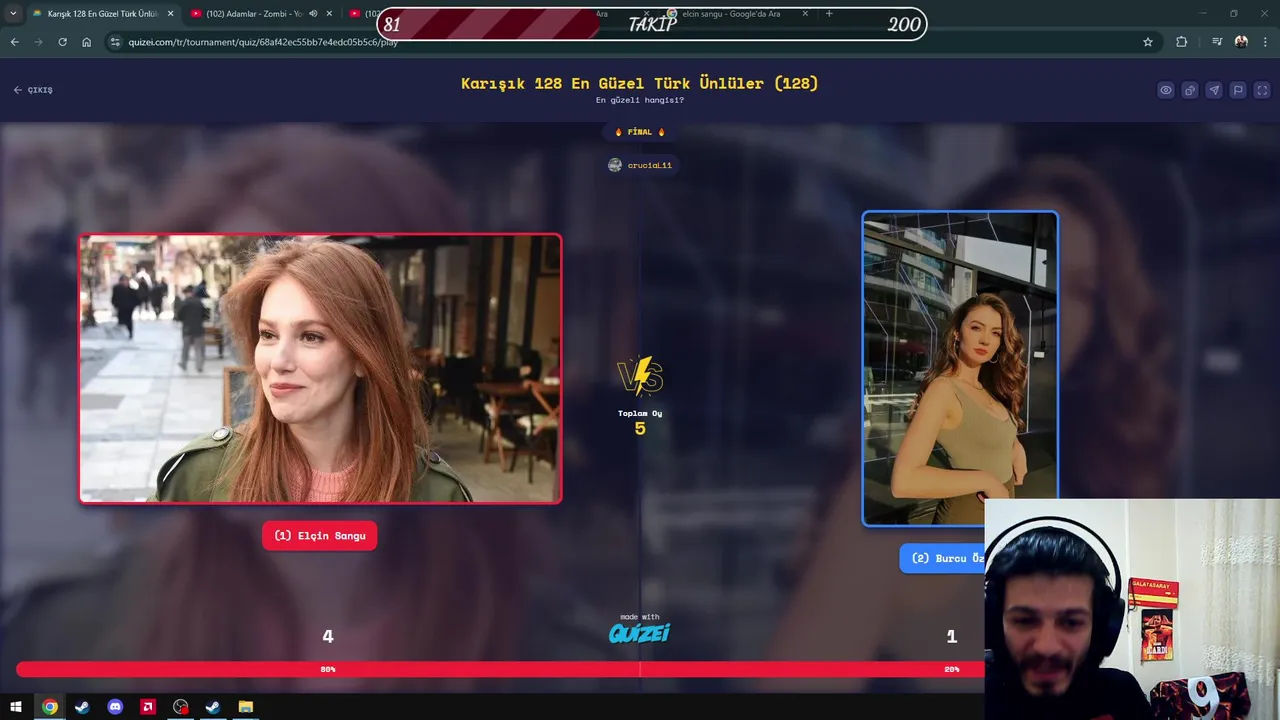Open Discord from the taskbar
Image resolution: width=1280 pixels, height=720 pixels.
(115, 707)
